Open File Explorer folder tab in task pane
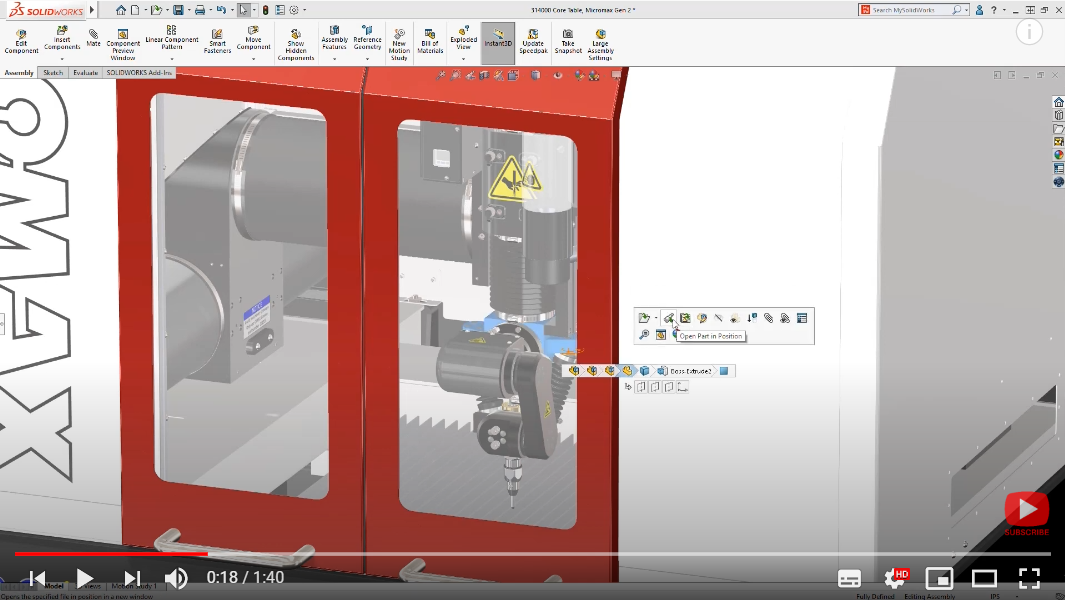This screenshot has height=600, width=1065. pos(1058,128)
